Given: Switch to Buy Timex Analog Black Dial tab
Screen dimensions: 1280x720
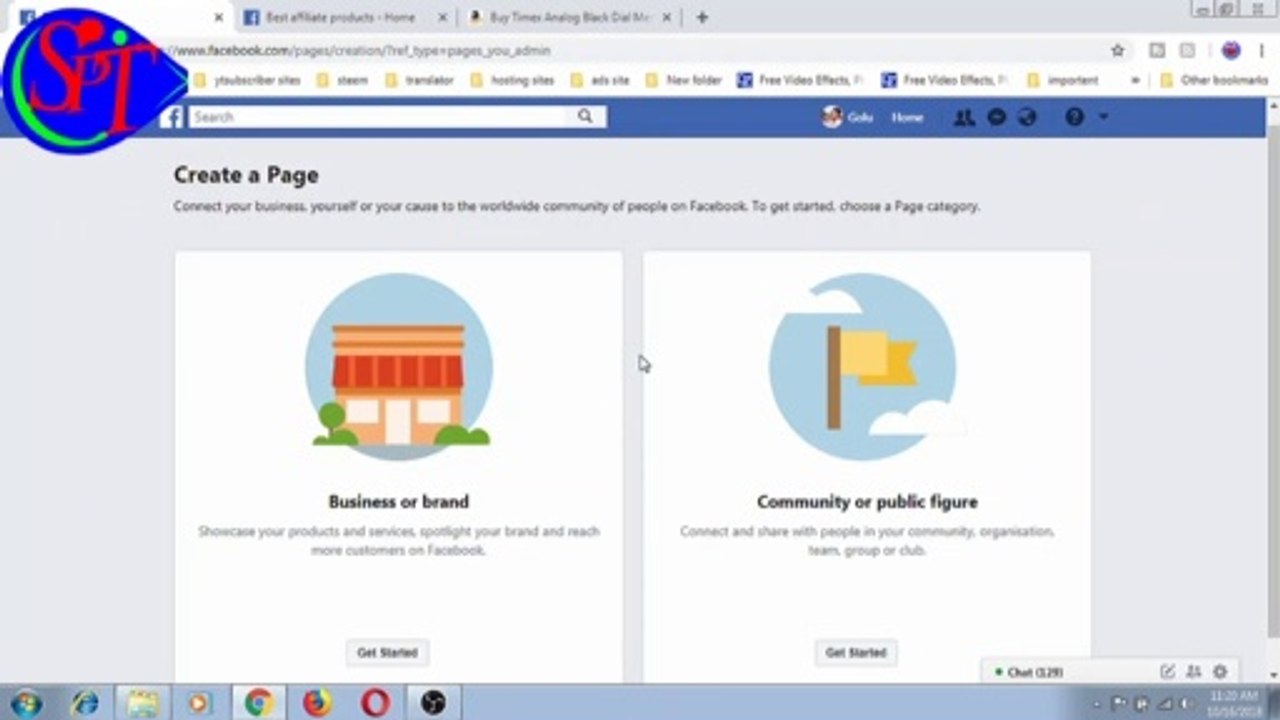Looking at the screenshot, I should click(570, 17).
